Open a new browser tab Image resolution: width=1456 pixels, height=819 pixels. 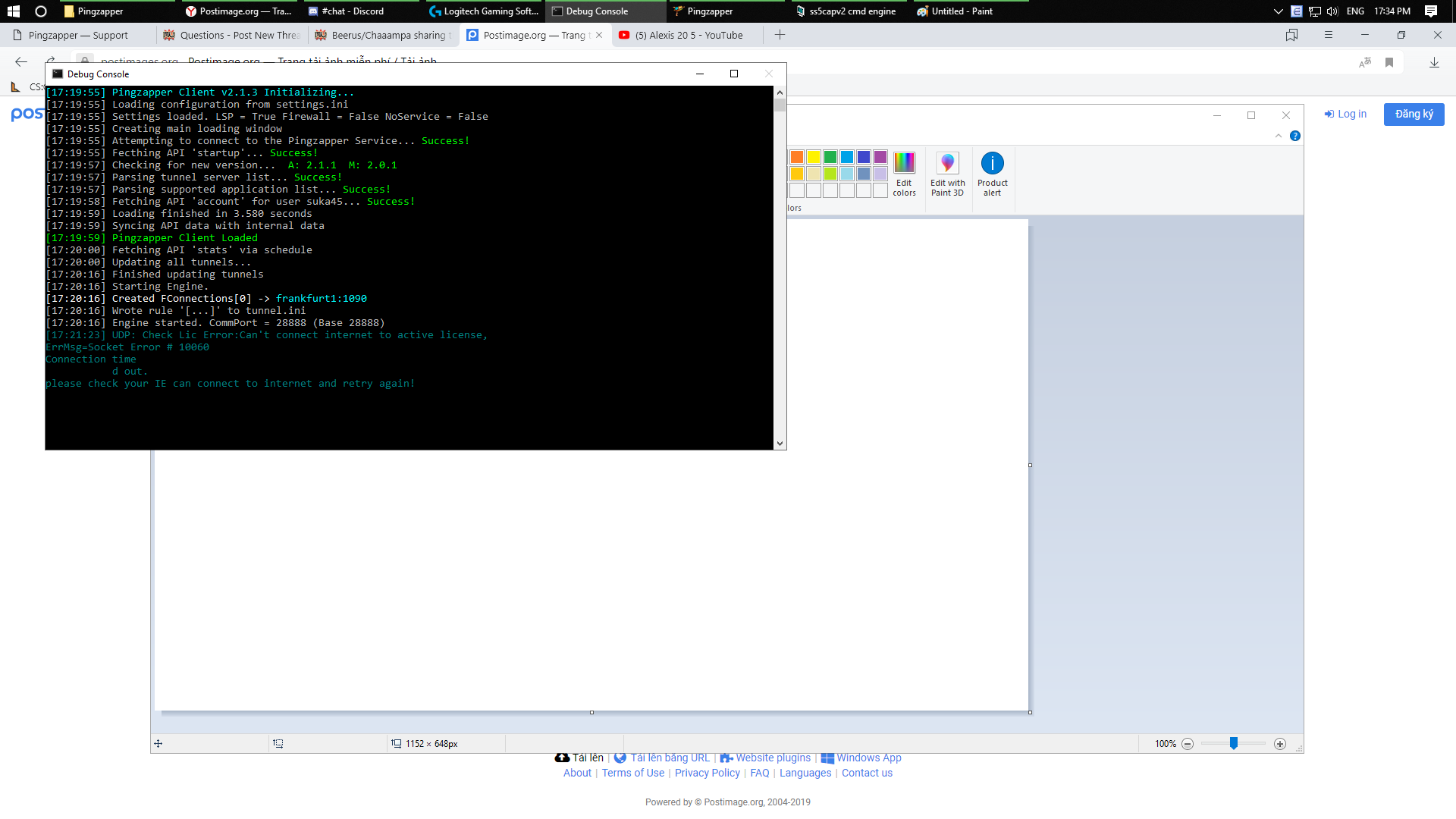click(780, 35)
